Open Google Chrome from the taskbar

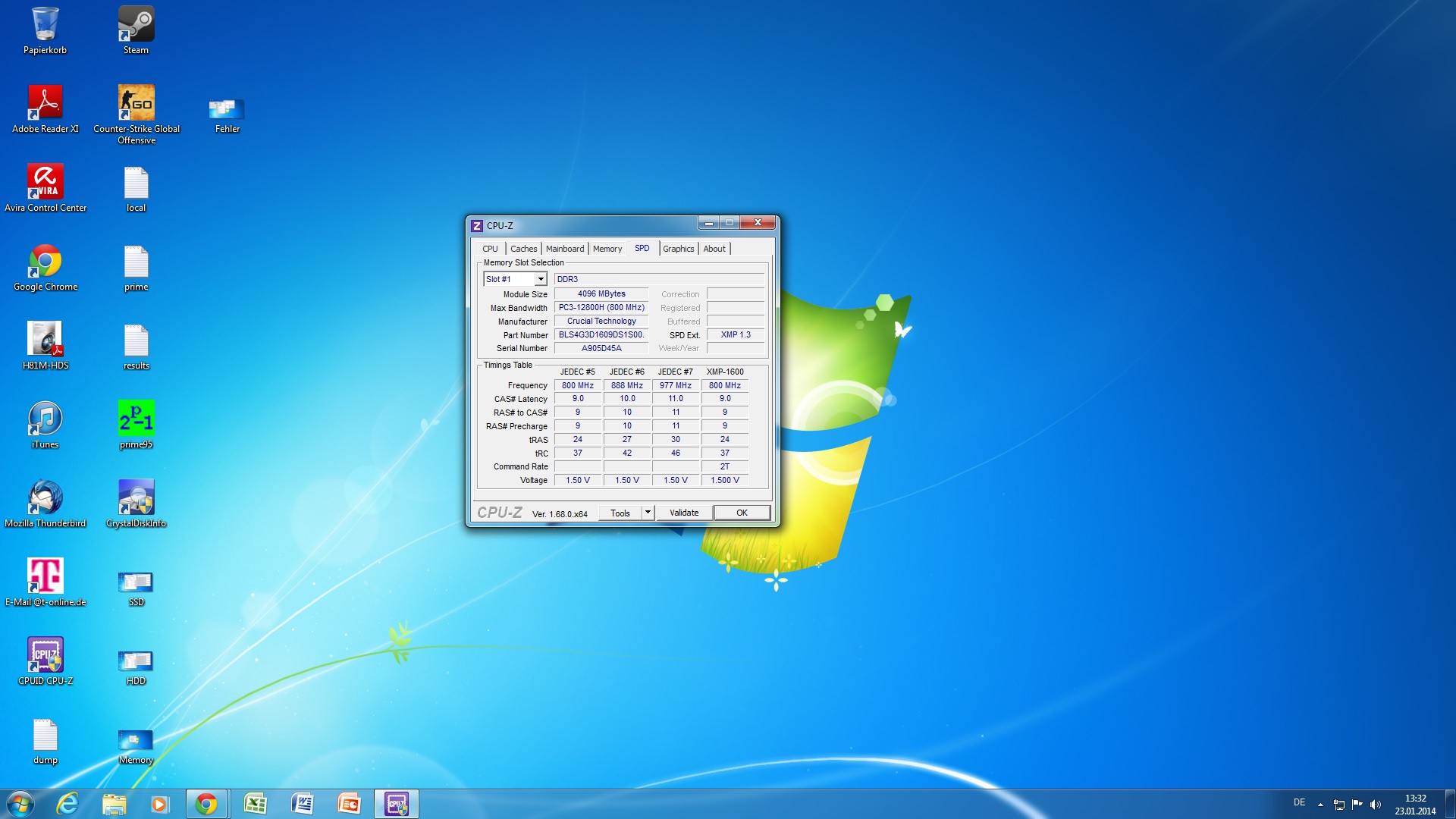[206, 804]
